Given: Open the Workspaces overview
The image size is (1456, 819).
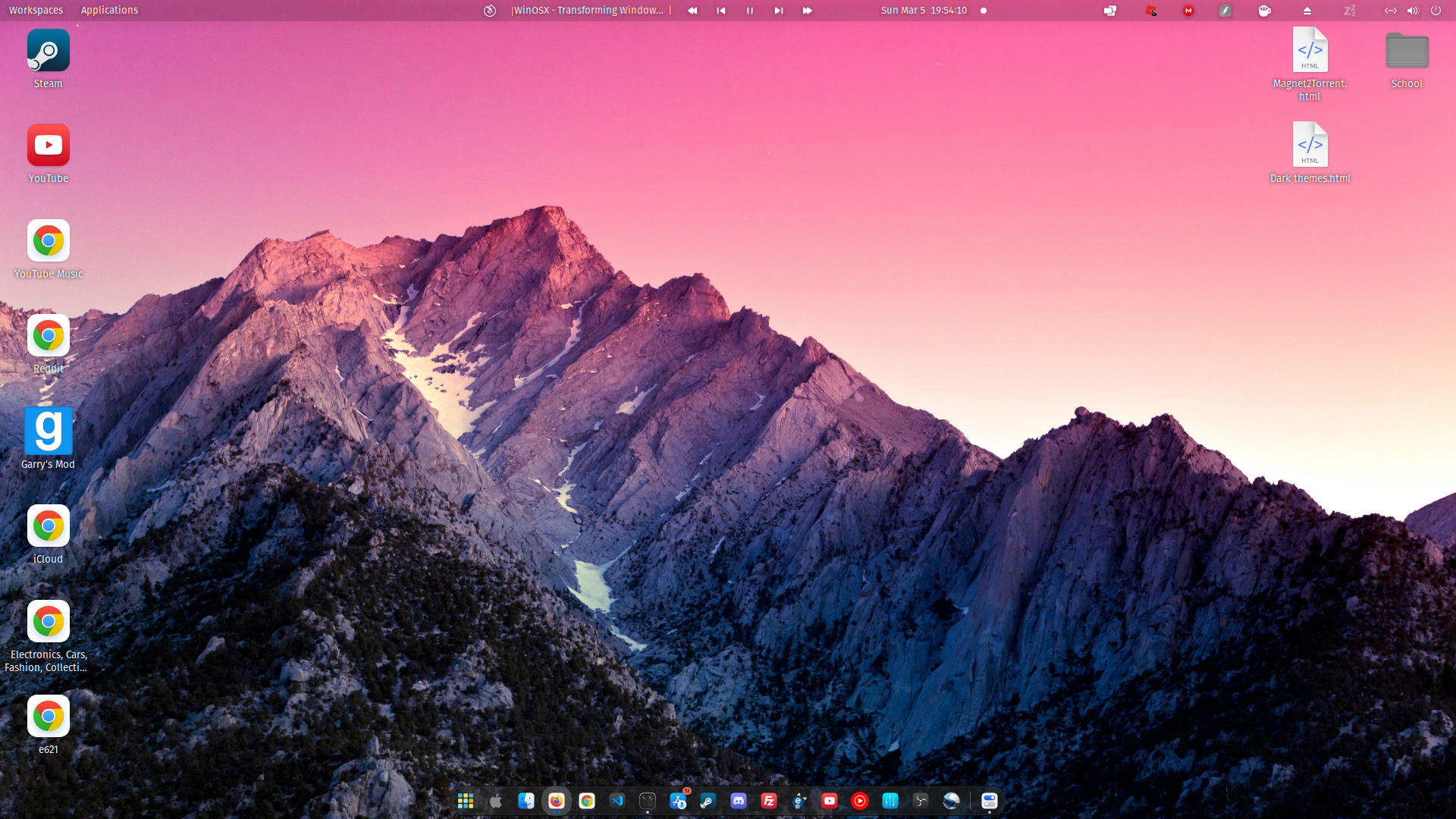Looking at the screenshot, I should tap(36, 11).
